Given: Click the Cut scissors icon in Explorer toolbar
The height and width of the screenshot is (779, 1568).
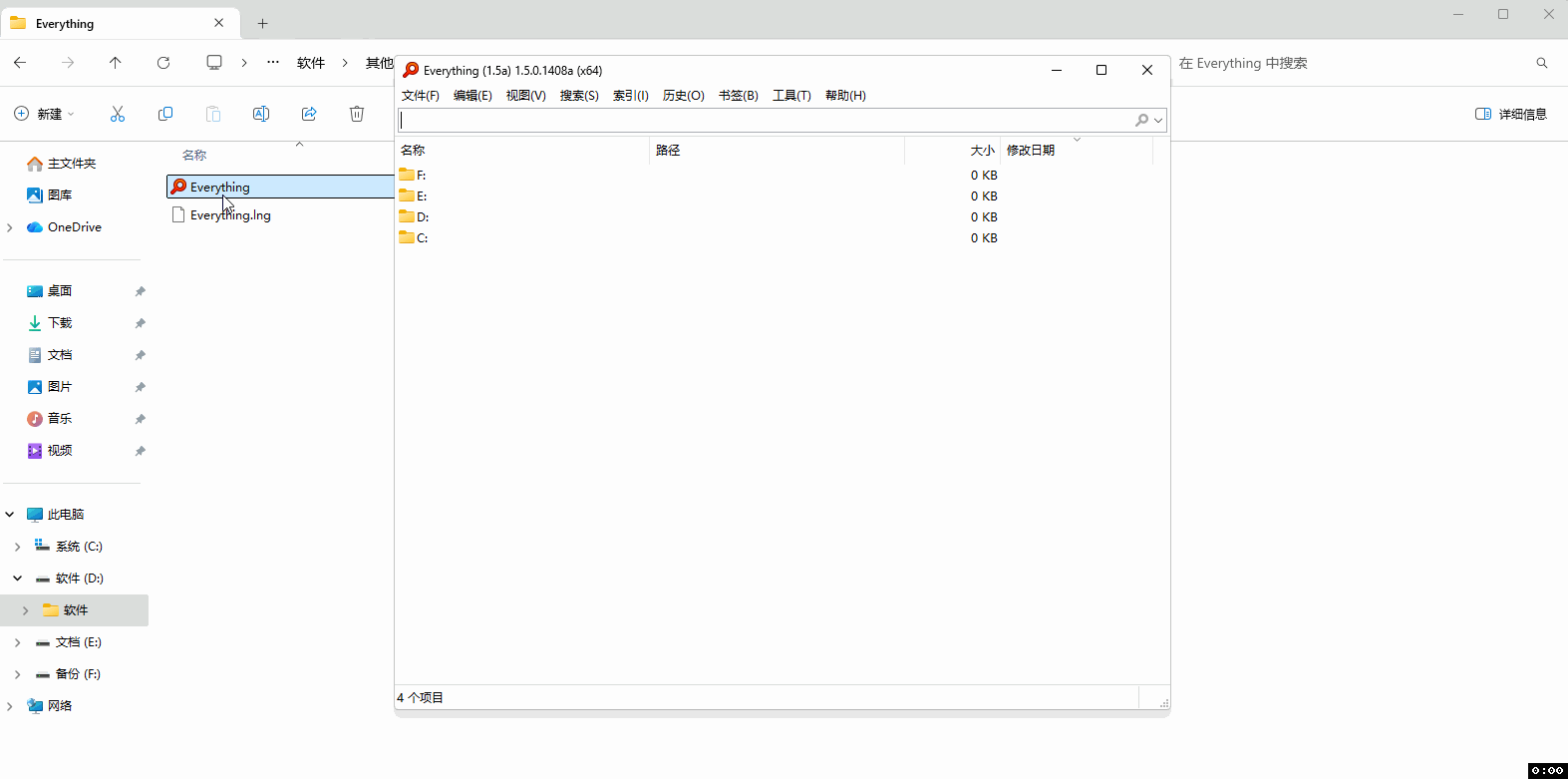Looking at the screenshot, I should (x=118, y=114).
